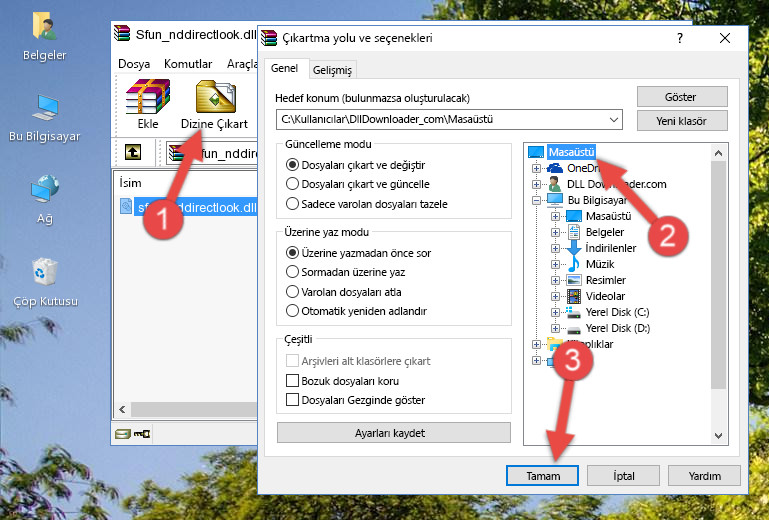Expand the İndirilenler tree node

pos(555,248)
